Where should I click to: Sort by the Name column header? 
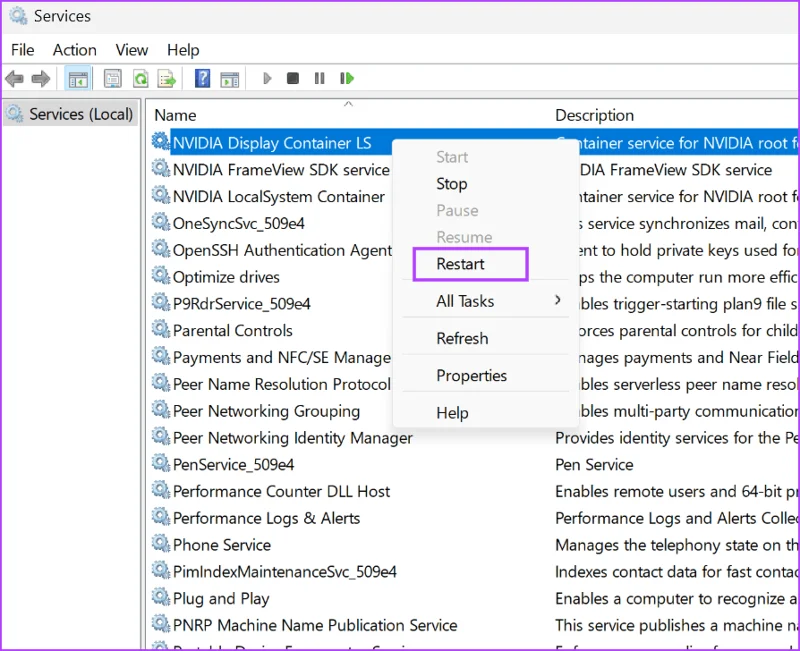point(175,115)
